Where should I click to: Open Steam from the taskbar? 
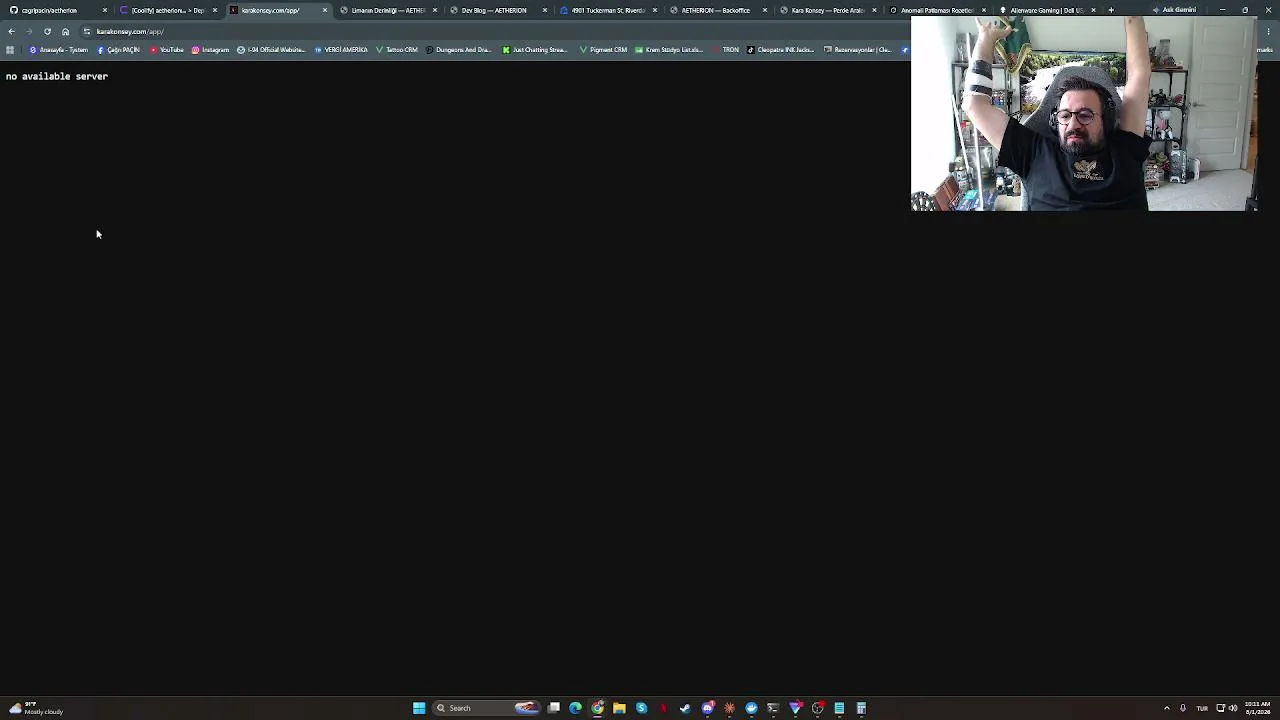(685, 708)
